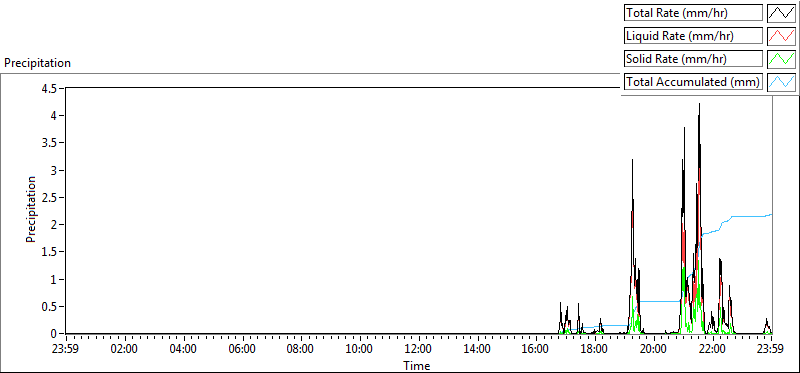Click the tallest black peak near 21:30
This screenshot has height=373, width=800.
click(699, 105)
